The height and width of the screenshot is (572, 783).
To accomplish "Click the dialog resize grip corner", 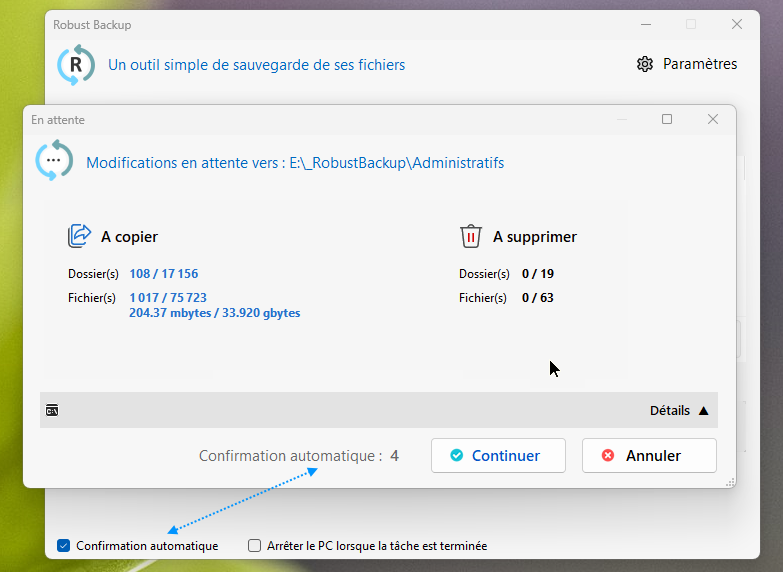I will (730, 482).
